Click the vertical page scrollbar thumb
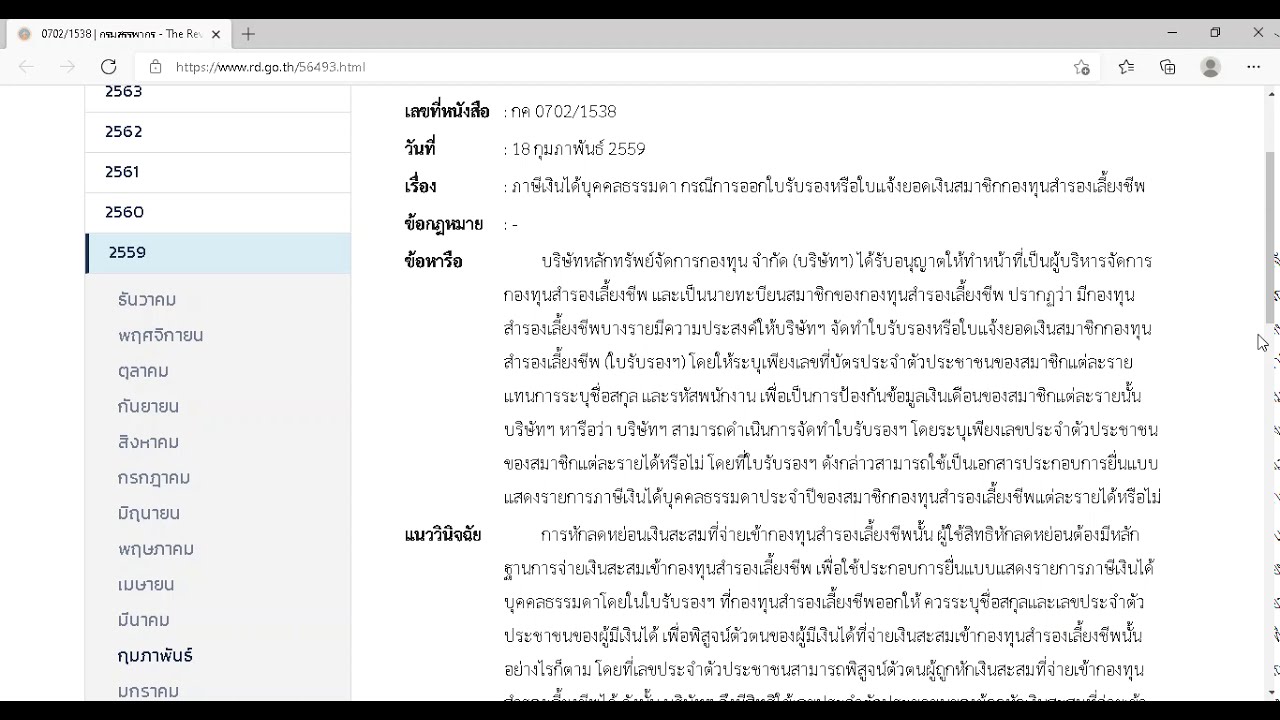The width and height of the screenshot is (1280, 720). pyautogui.click(x=1271, y=237)
